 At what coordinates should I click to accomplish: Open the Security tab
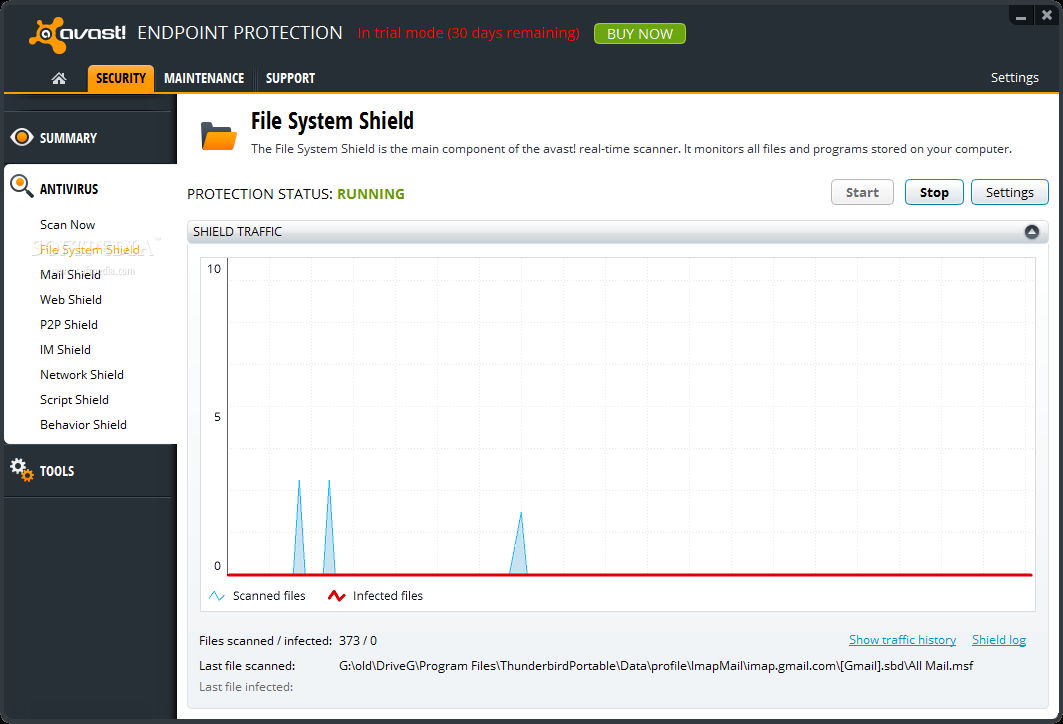point(121,78)
